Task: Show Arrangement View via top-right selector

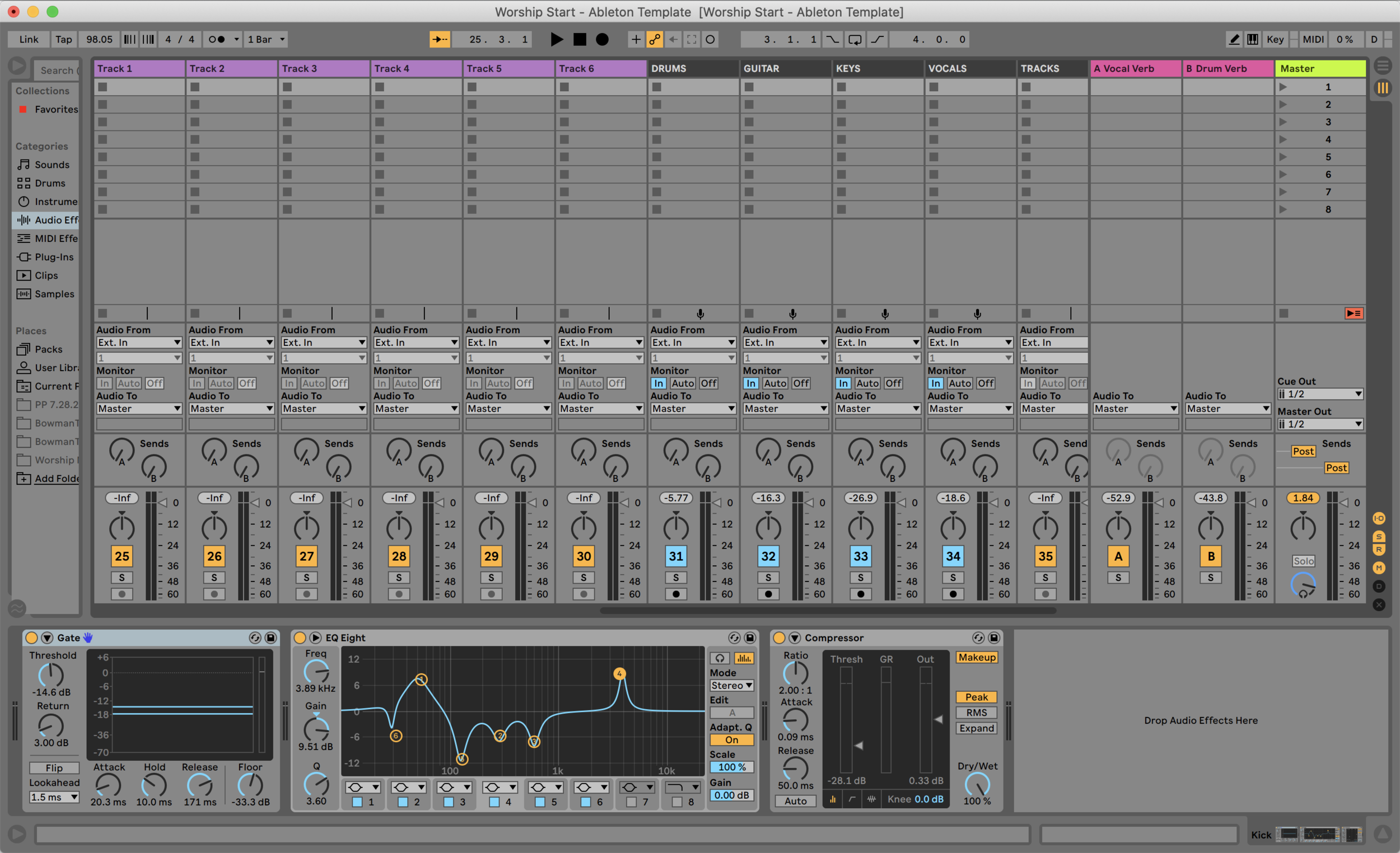Action: coord(1383,66)
